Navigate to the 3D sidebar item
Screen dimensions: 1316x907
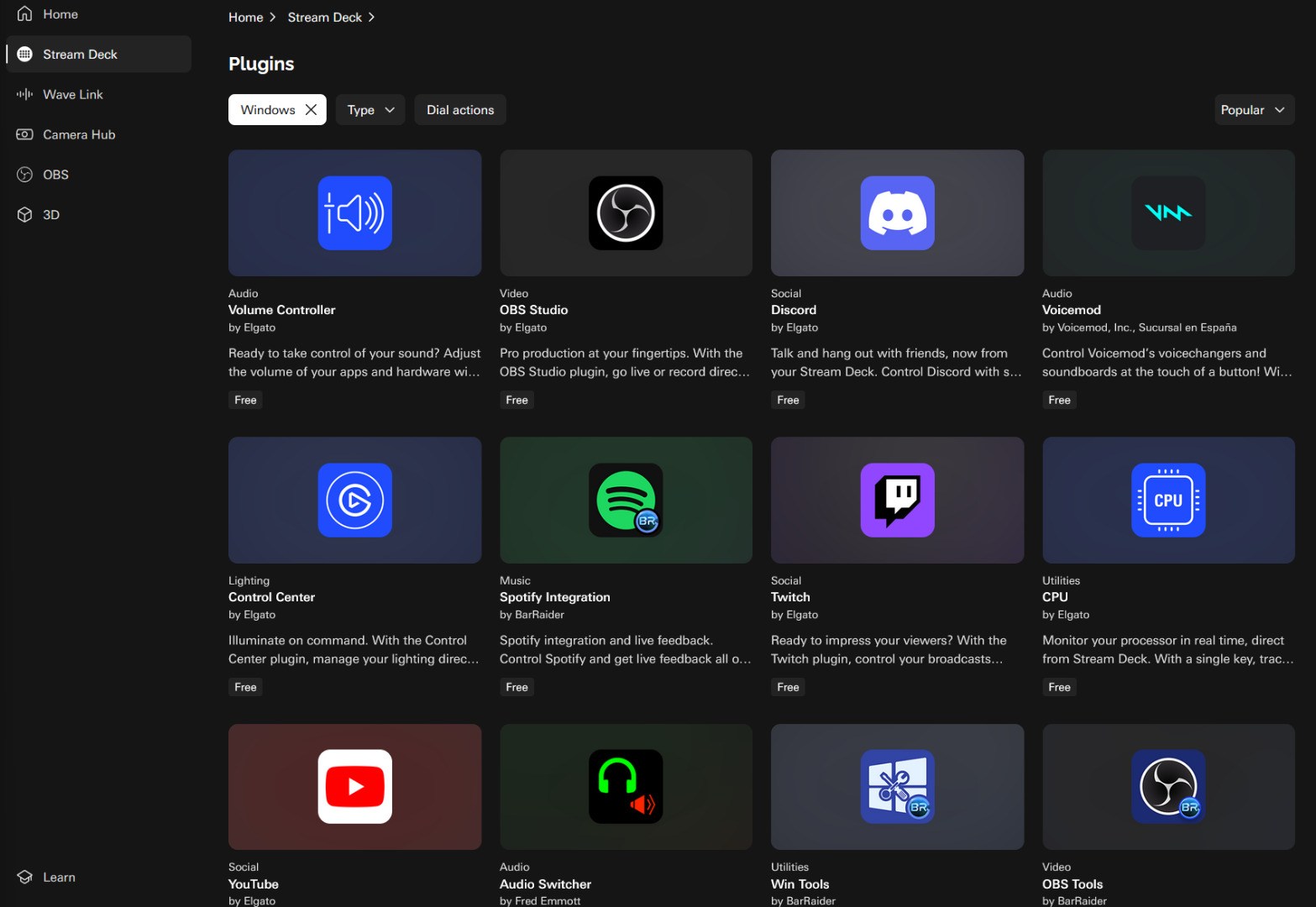coord(51,215)
